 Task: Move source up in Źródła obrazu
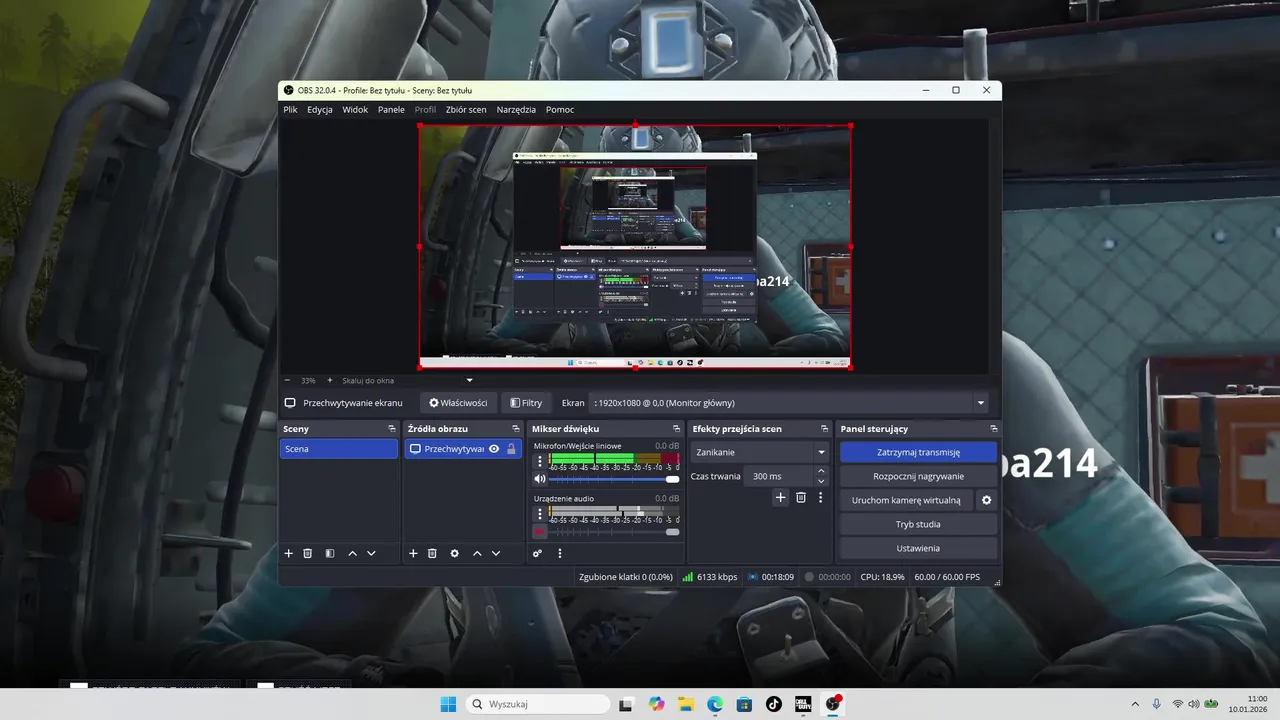[x=477, y=553]
